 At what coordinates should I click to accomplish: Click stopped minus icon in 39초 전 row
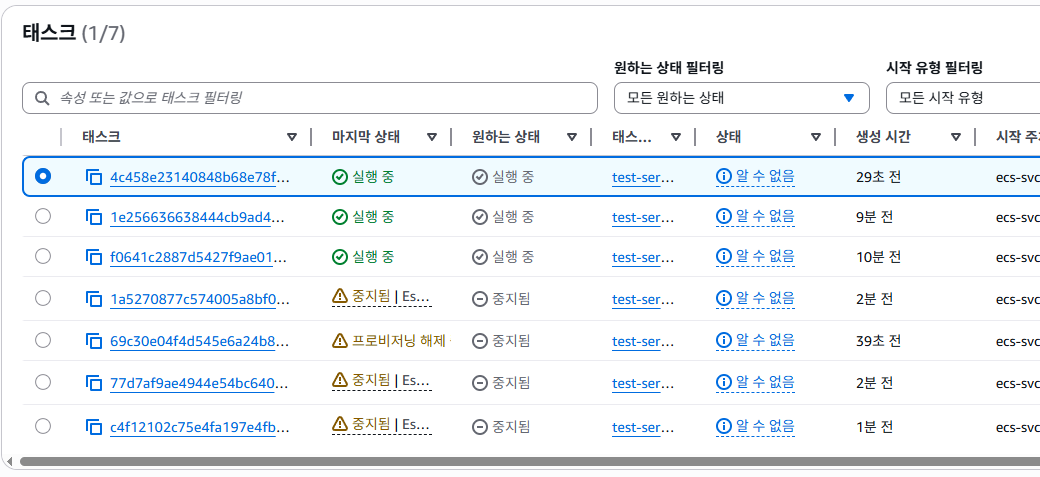[x=480, y=342]
